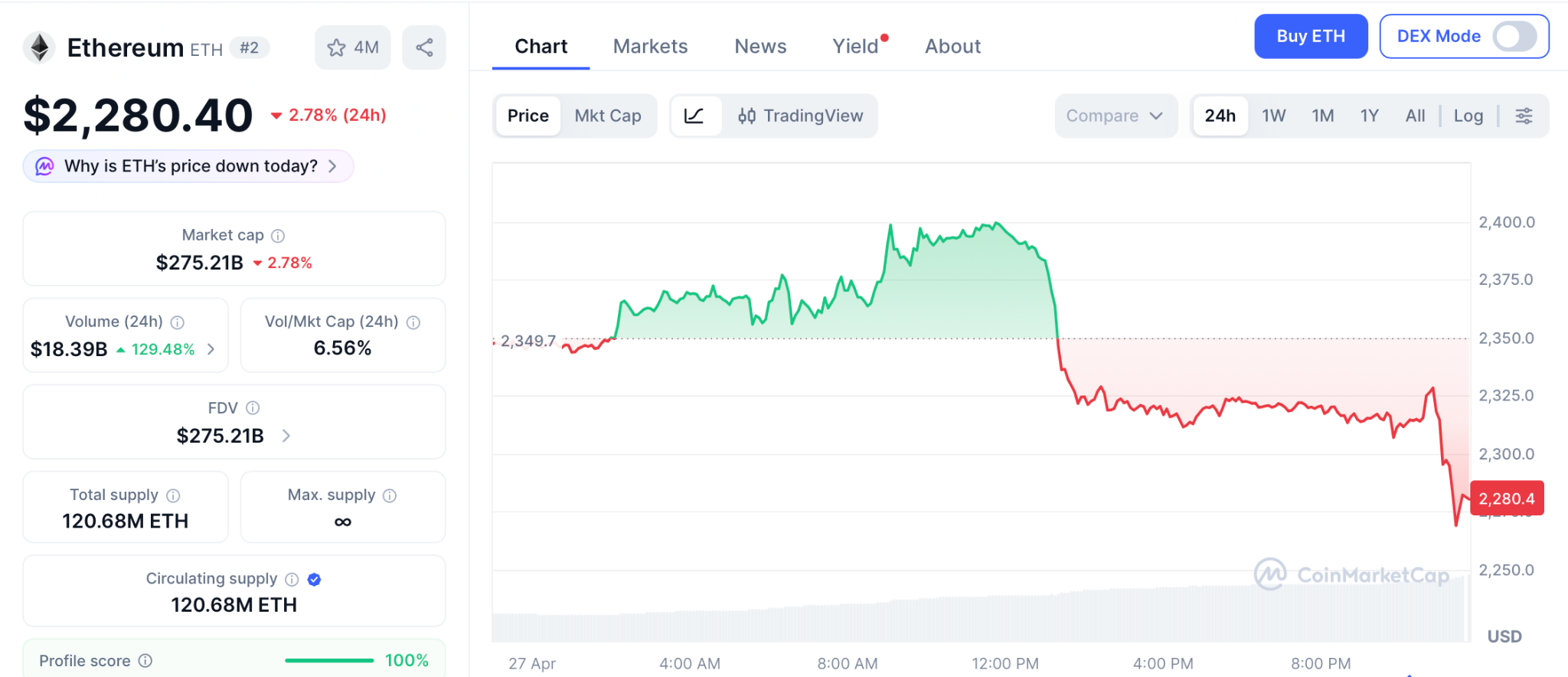The height and width of the screenshot is (677, 1568).
Task: Toggle the DEX Mode switch
Action: (x=1514, y=36)
